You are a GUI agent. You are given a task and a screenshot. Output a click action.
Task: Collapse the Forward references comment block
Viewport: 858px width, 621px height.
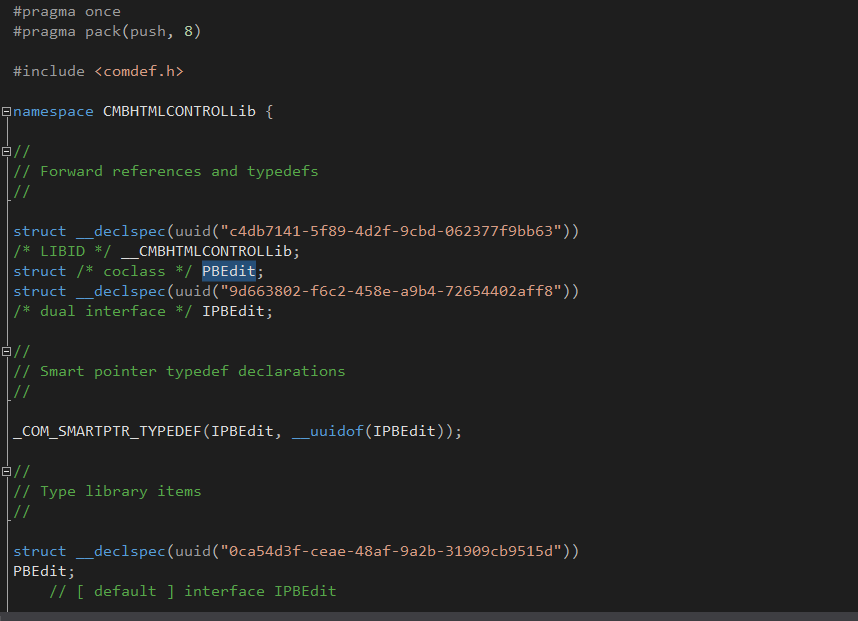coord(7,152)
